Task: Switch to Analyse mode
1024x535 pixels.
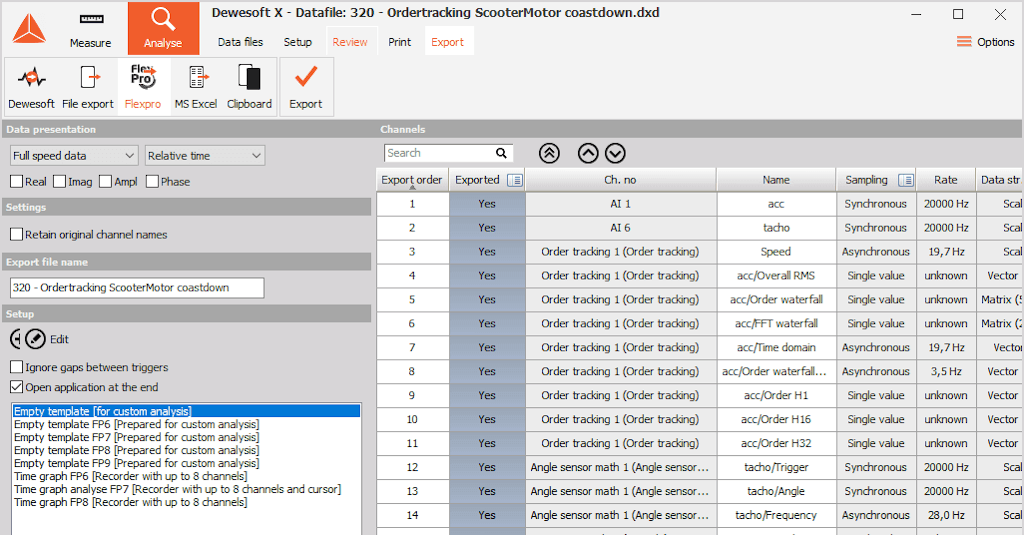Action: [x=163, y=28]
